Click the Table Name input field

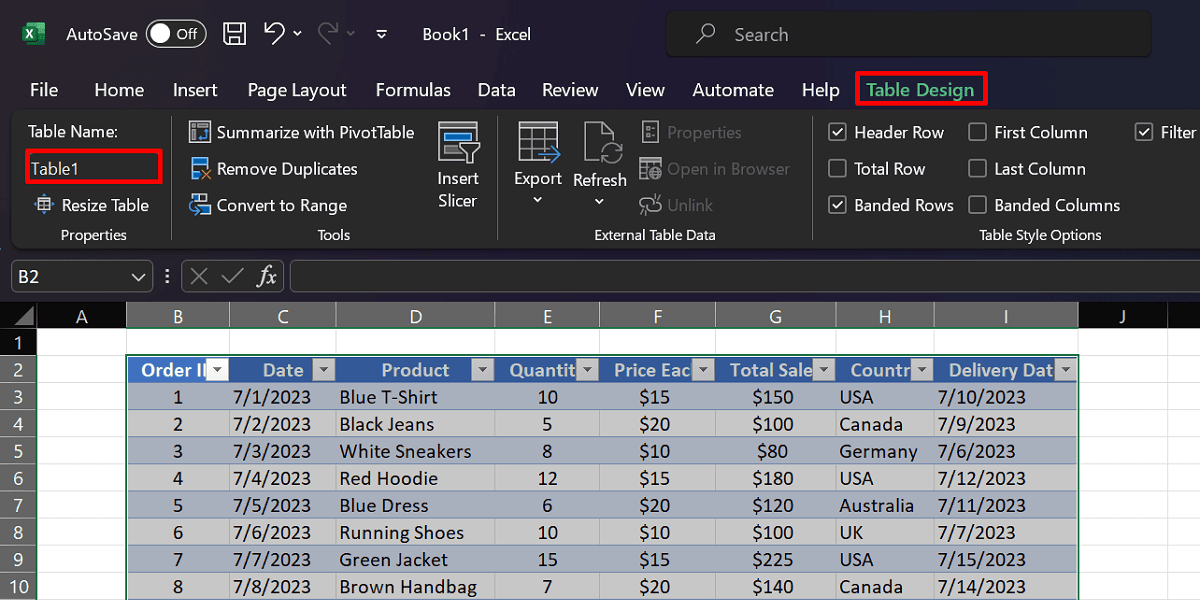[x=93, y=169]
